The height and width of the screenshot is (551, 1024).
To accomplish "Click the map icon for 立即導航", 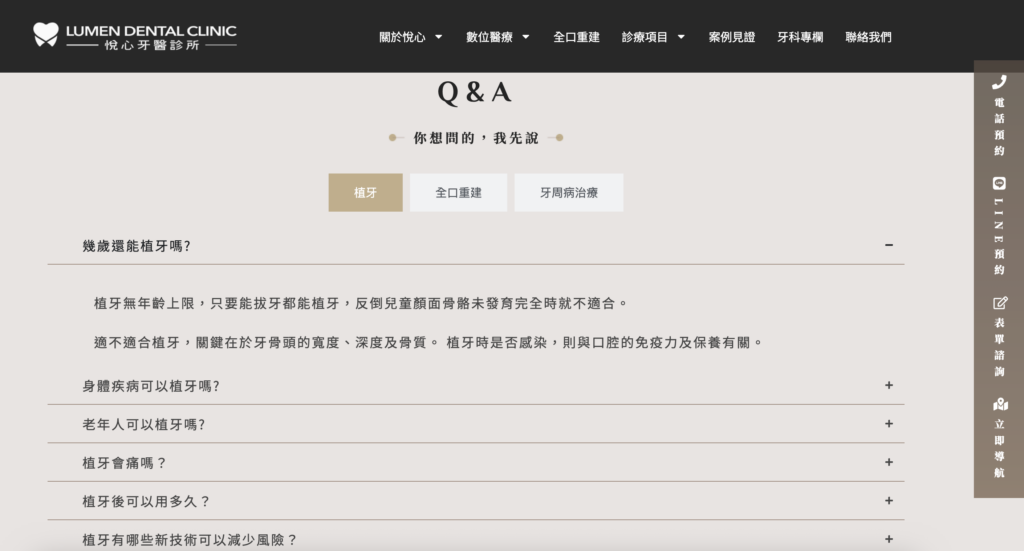I will click(x=1000, y=404).
